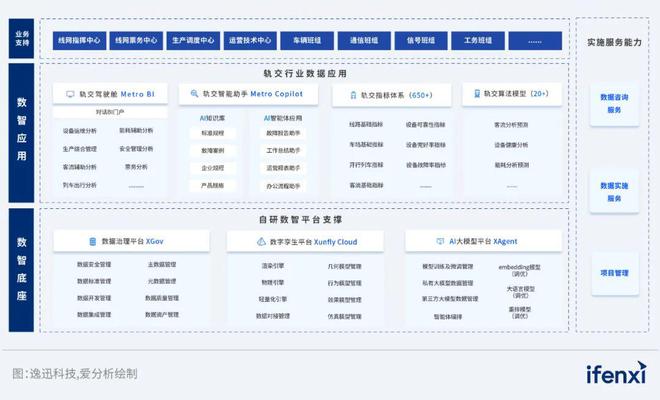Image resolution: width=660 pixels, height=400 pixels.
Task: Click the 轨交算法模型 (20+) header
Action: tap(512, 93)
